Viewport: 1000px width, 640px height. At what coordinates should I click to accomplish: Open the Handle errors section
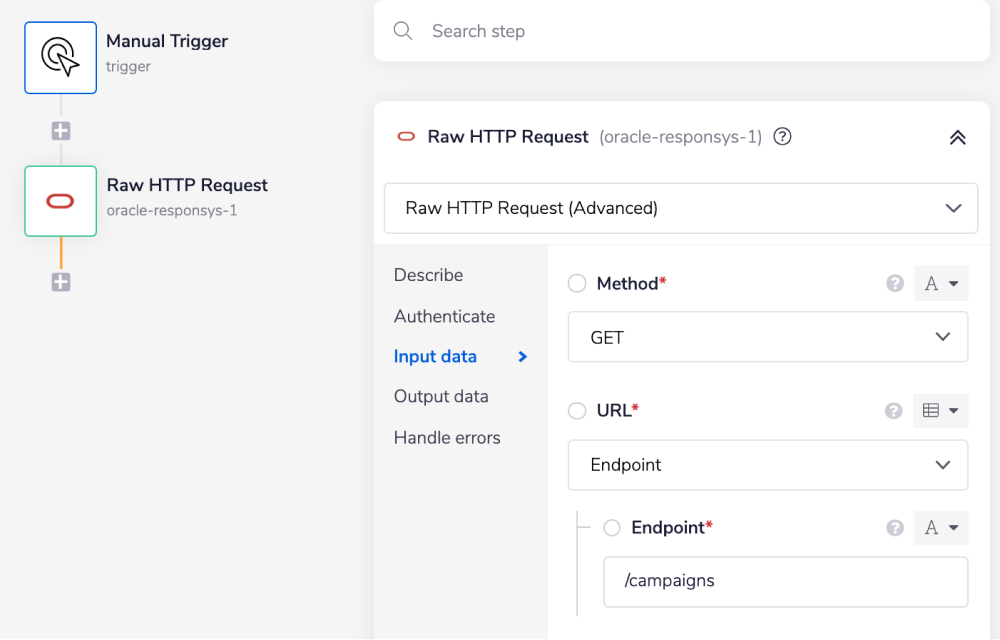(x=447, y=437)
